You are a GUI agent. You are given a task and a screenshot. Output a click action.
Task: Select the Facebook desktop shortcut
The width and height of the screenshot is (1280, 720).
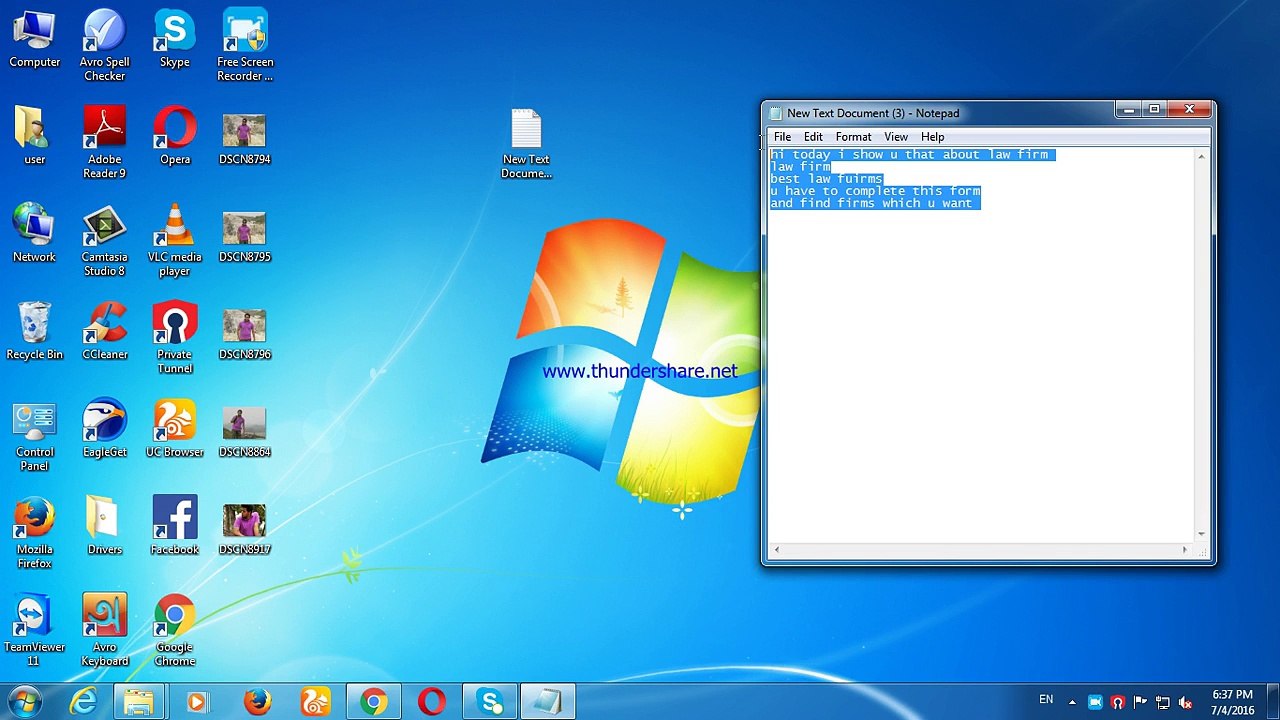175,527
